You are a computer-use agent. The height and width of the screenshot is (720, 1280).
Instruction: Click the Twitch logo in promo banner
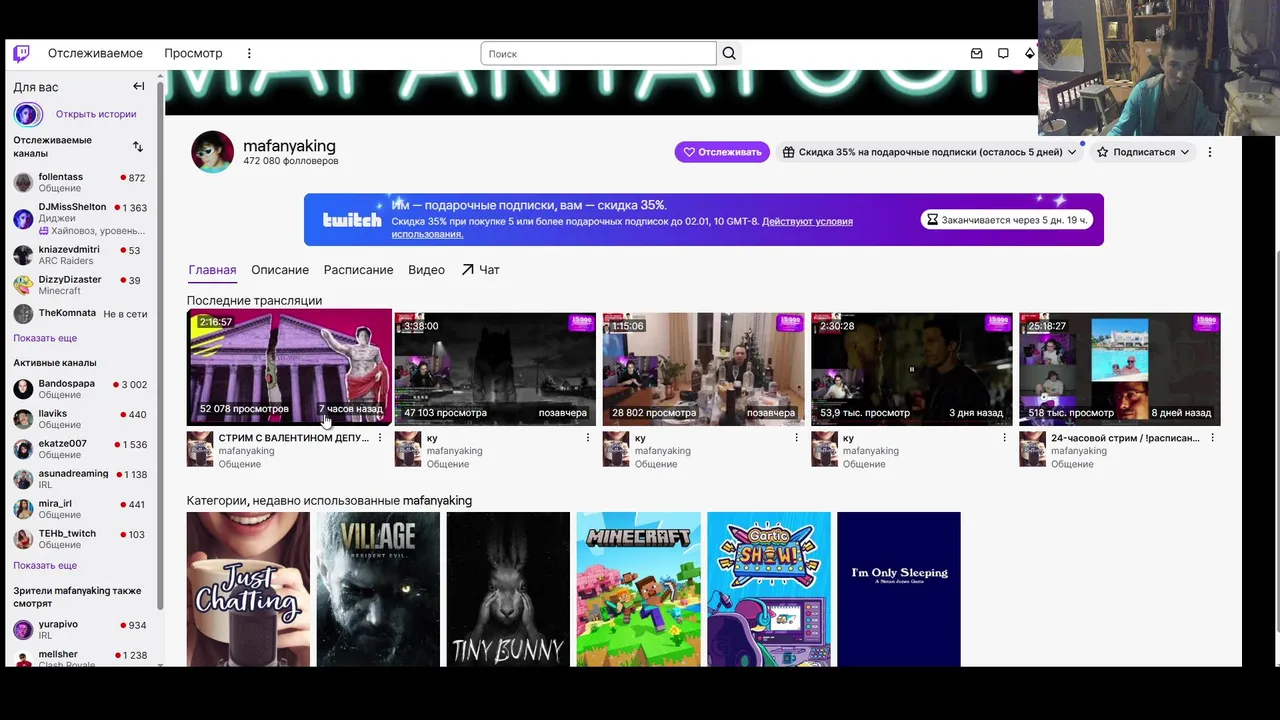click(x=352, y=220)
